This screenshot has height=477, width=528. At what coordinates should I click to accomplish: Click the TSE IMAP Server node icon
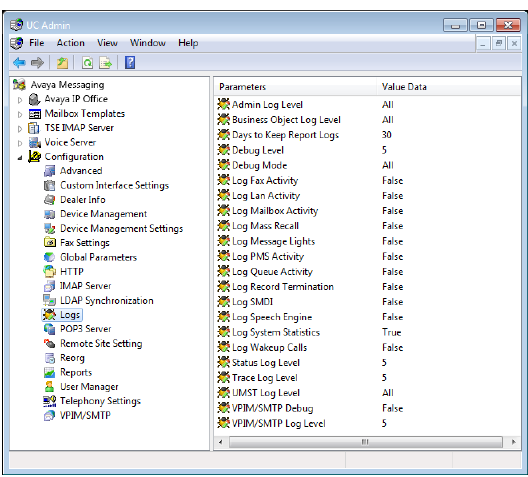tap(34, 128)
